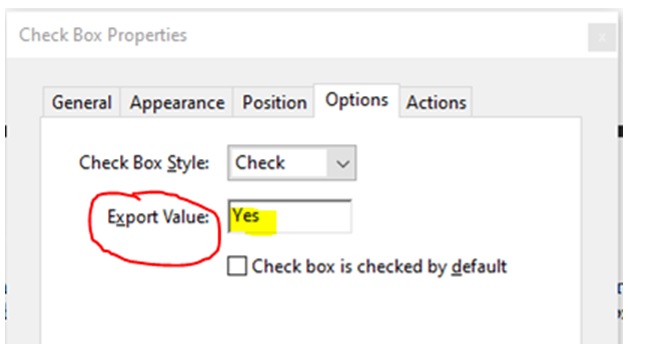Click the Check Box Properties title text

click(103, 35)
